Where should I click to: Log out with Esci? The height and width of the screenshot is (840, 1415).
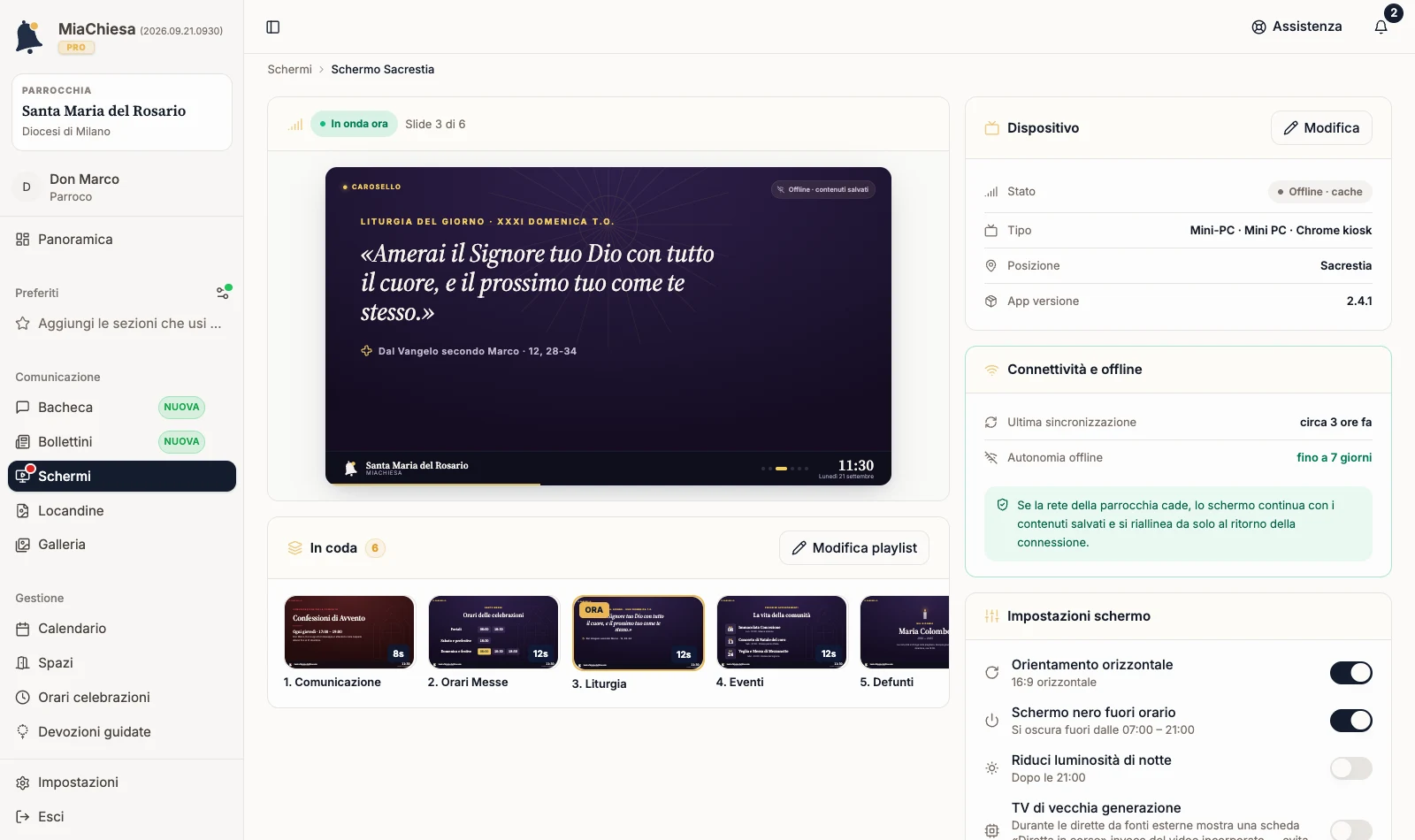pos(122,817)
